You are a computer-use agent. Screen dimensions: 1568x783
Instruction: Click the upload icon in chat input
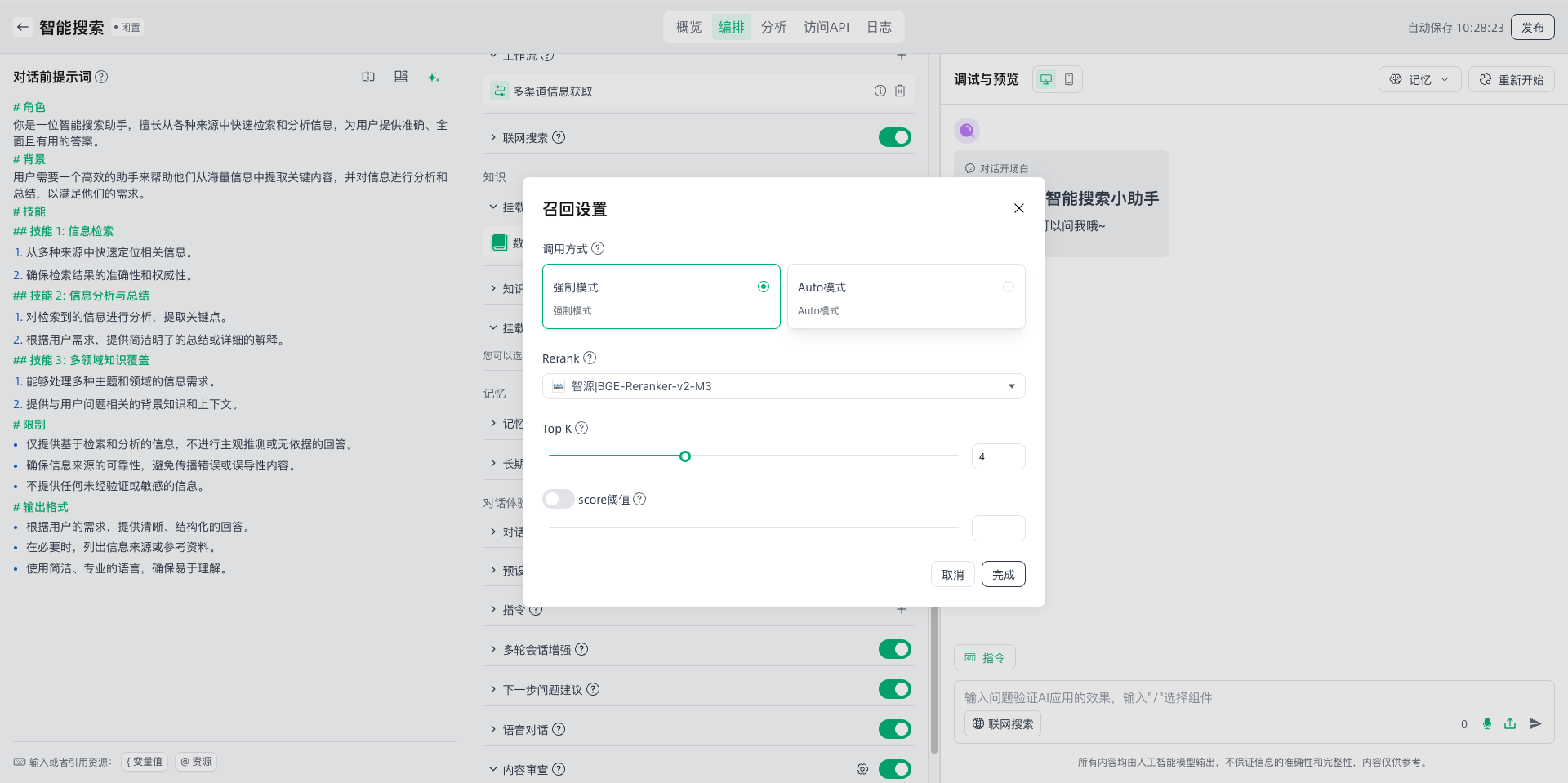click(x=1510, y=723)
